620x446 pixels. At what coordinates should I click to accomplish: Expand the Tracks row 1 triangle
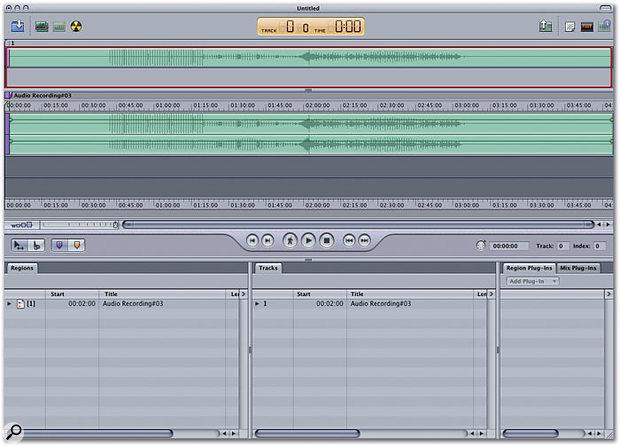pyautogui.click(x=257, y=304)
